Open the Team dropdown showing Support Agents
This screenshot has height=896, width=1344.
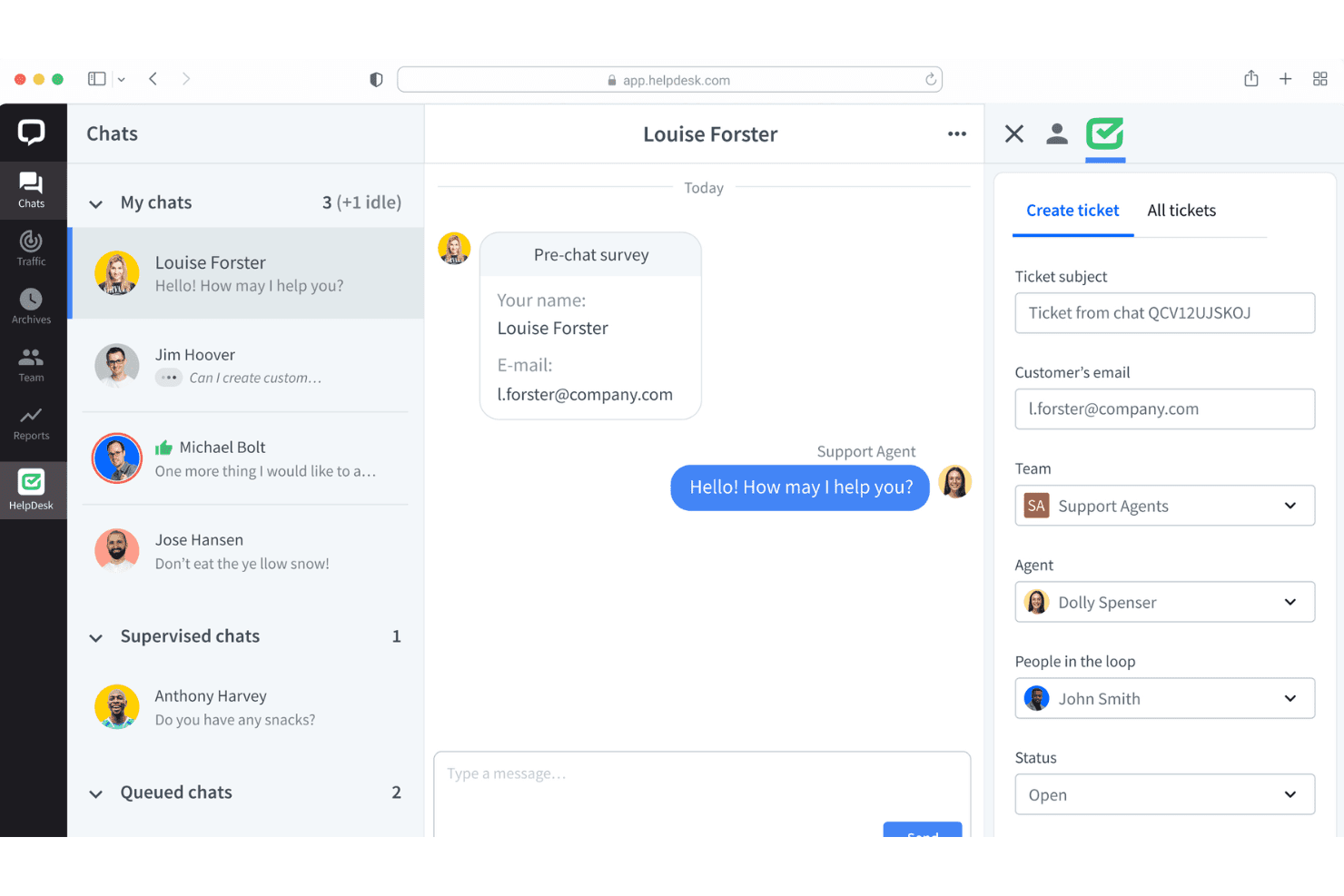(x=1165, y=506)
